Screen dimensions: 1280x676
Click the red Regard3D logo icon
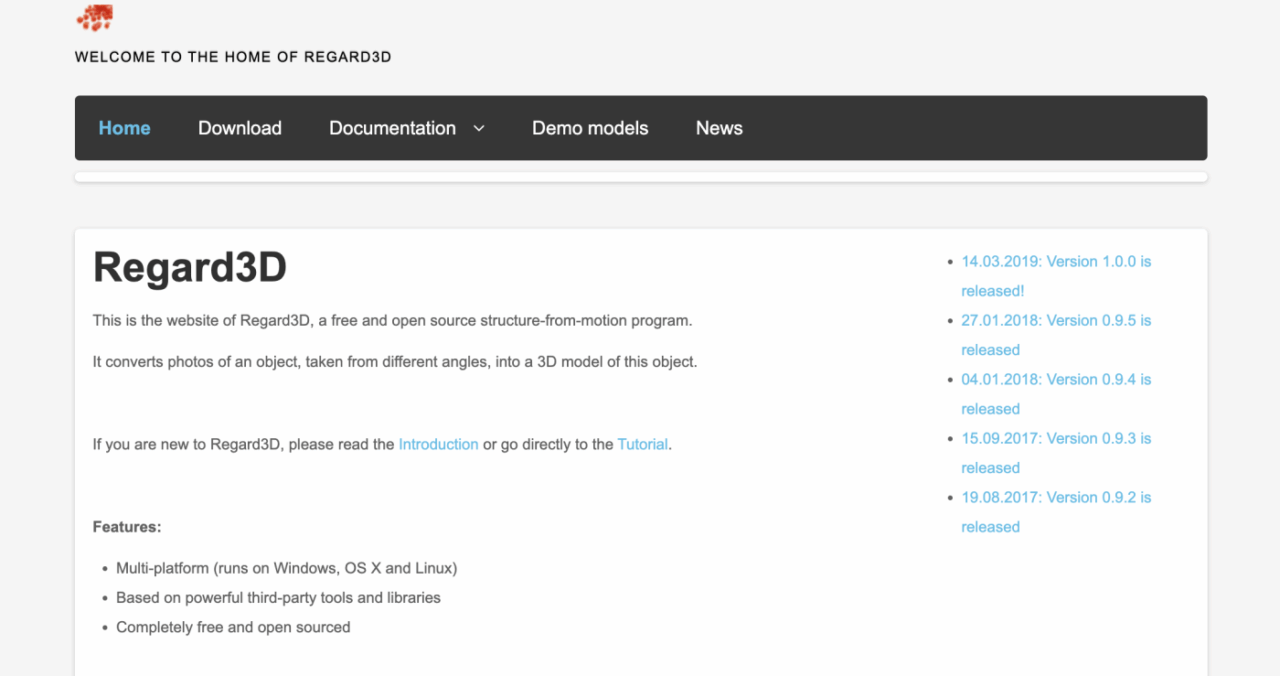(95, 17)
